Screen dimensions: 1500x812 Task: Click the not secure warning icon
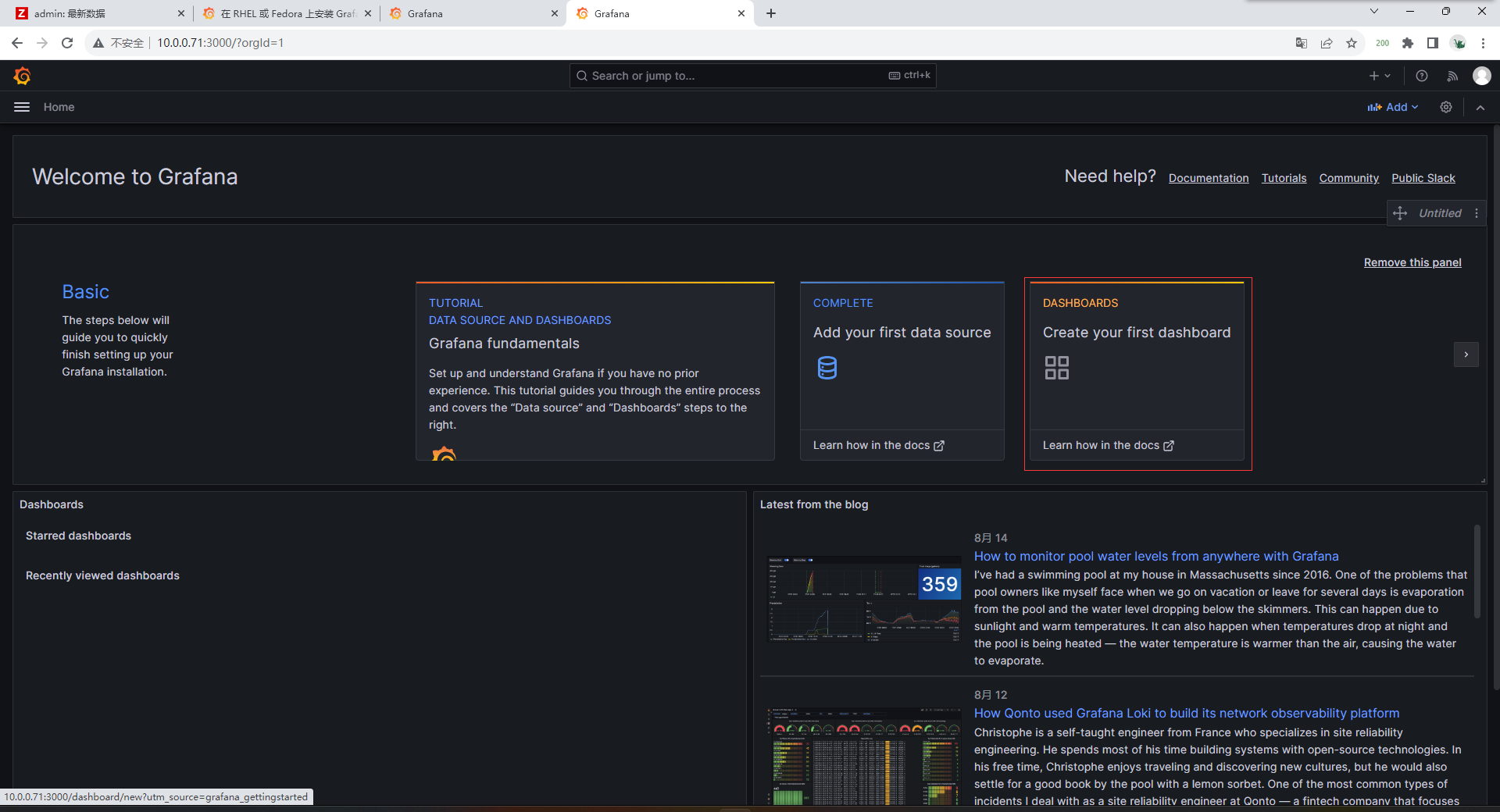[x=98, y=43]
